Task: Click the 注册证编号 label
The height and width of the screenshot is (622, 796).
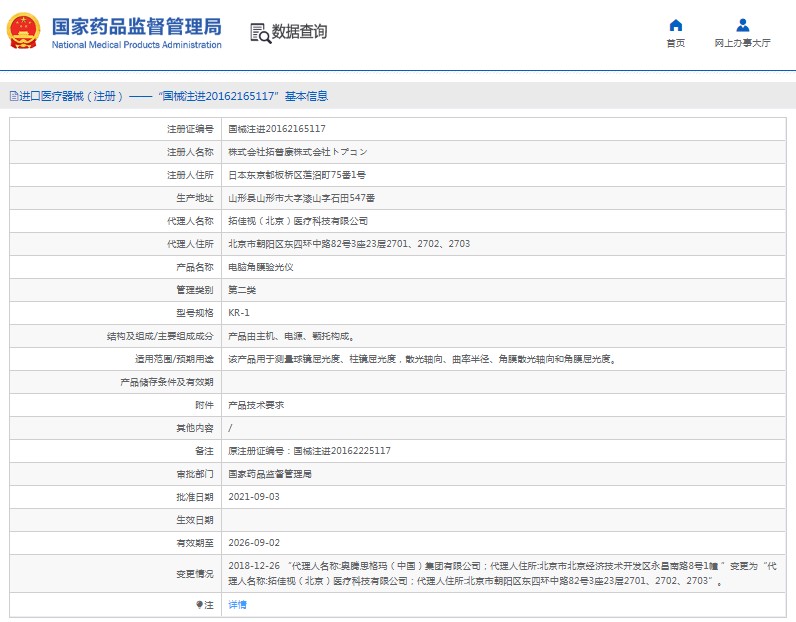Action: [190, 129]
